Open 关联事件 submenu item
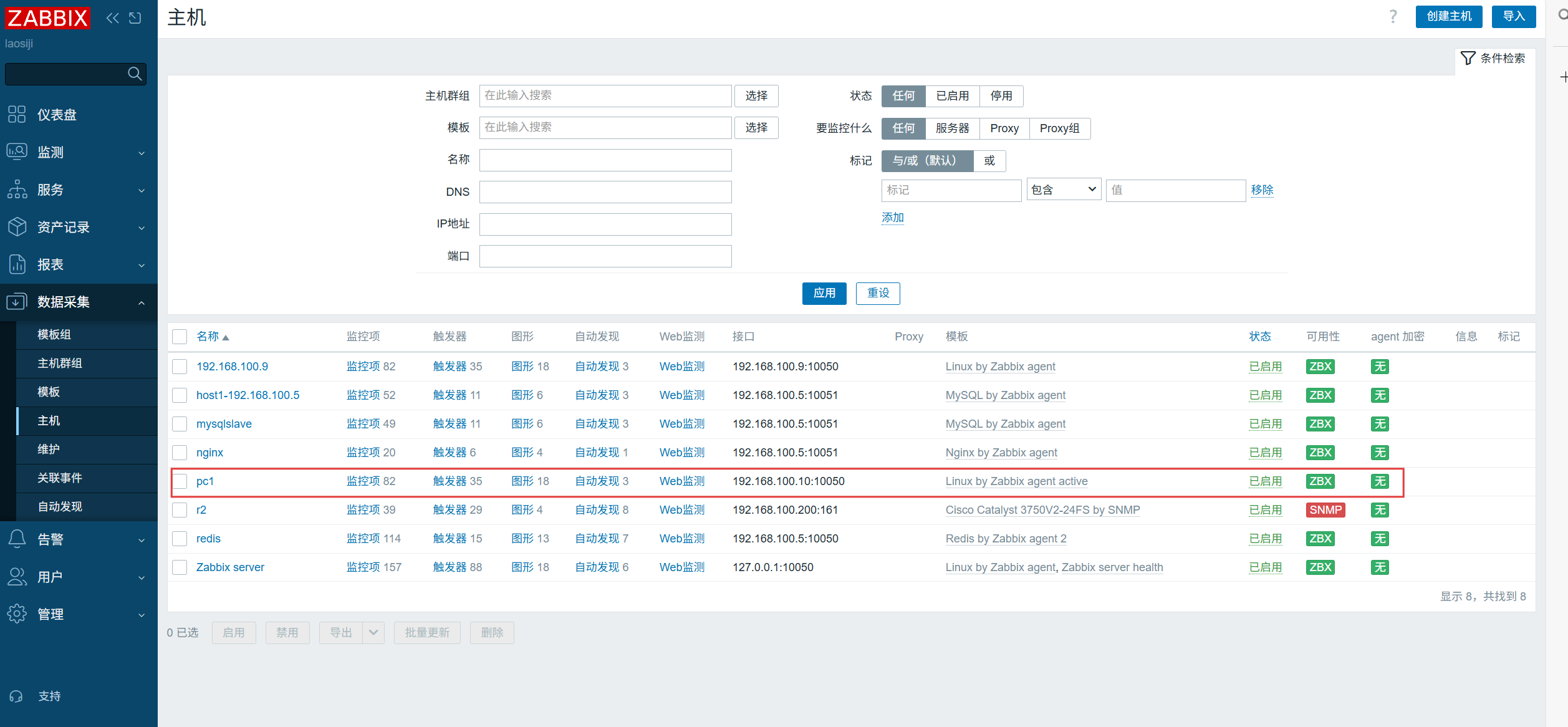 87,478
